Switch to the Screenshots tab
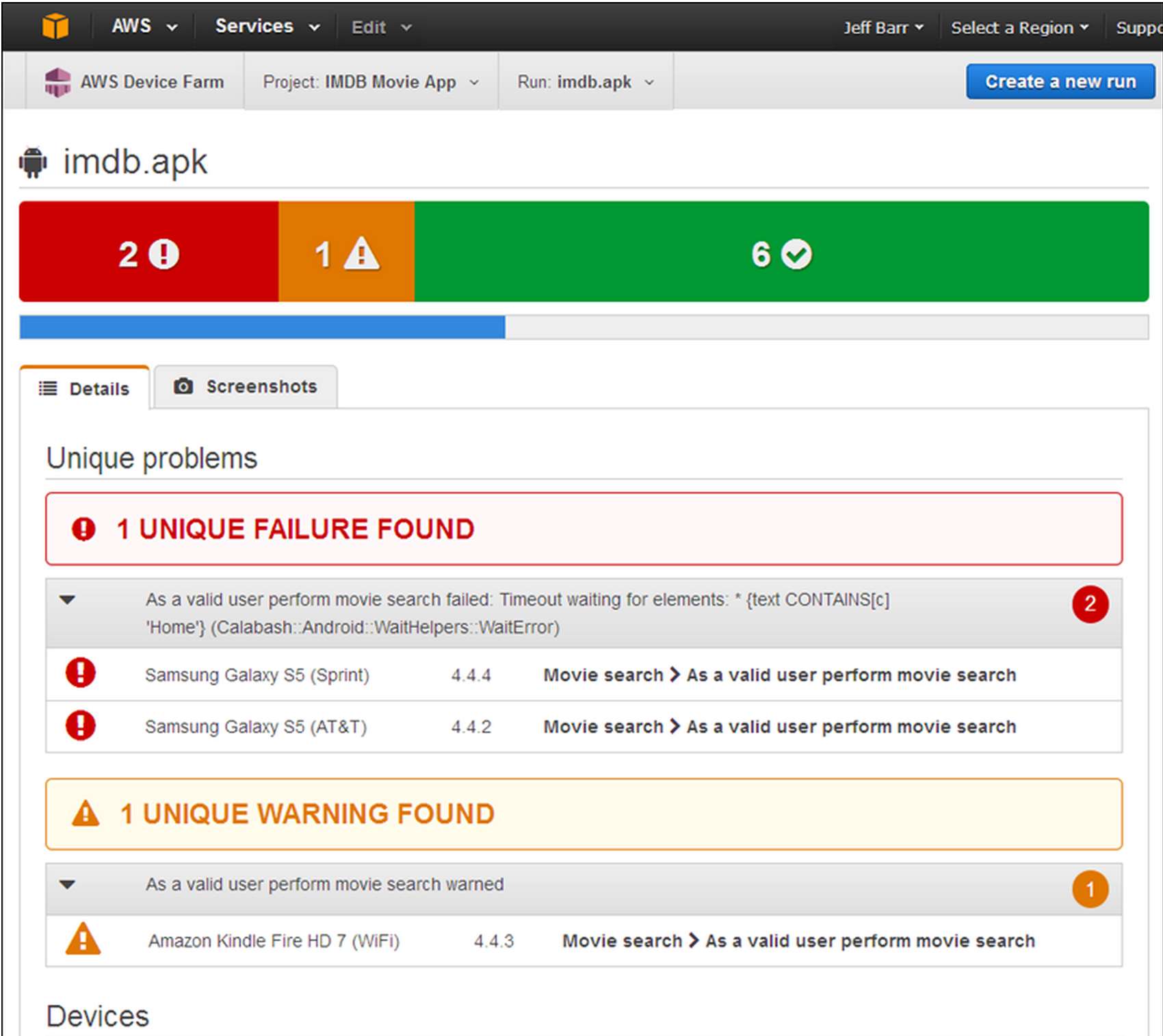1163x1036 pixels. 246,387
